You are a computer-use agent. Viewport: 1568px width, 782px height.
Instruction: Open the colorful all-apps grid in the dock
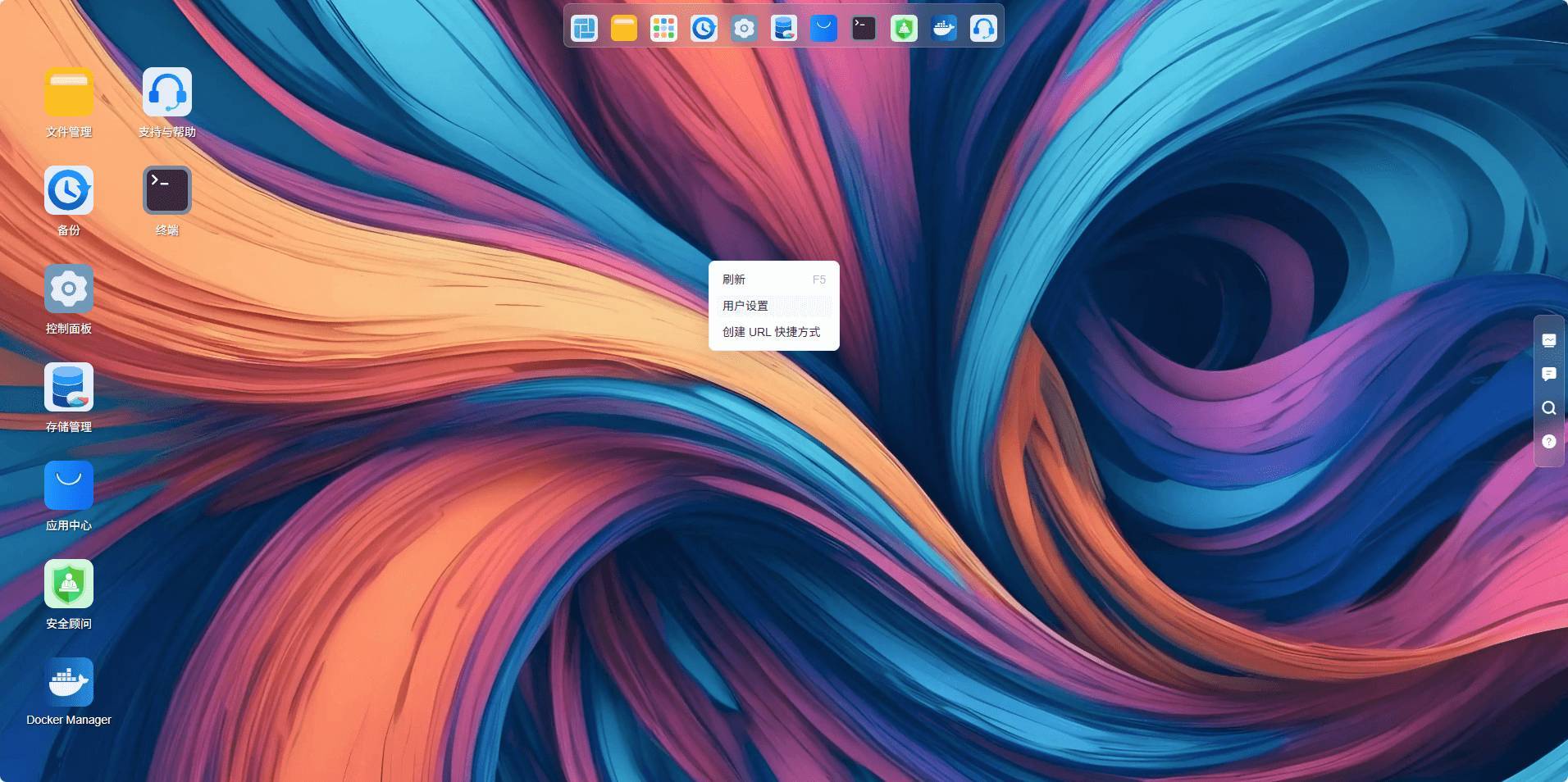point(663,29)
